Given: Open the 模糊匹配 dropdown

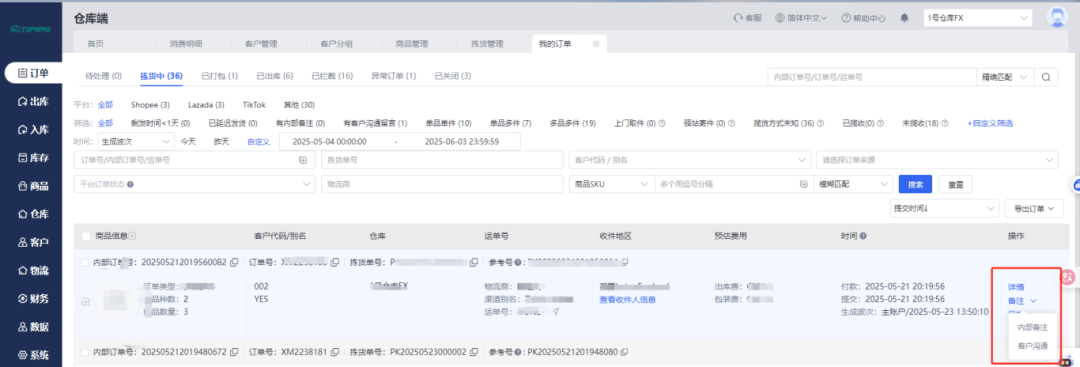Looking at the screenshot, I should (852, 185).
